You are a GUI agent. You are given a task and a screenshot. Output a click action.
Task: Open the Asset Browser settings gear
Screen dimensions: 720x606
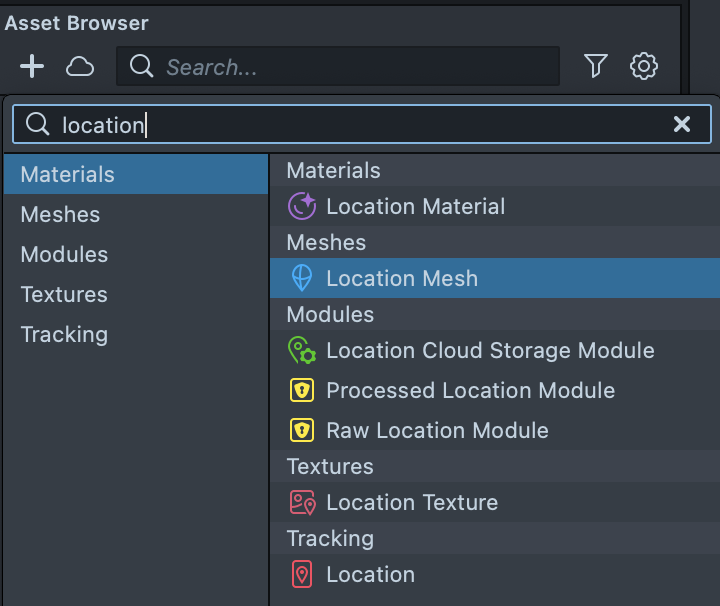click(x=644, y=67)
